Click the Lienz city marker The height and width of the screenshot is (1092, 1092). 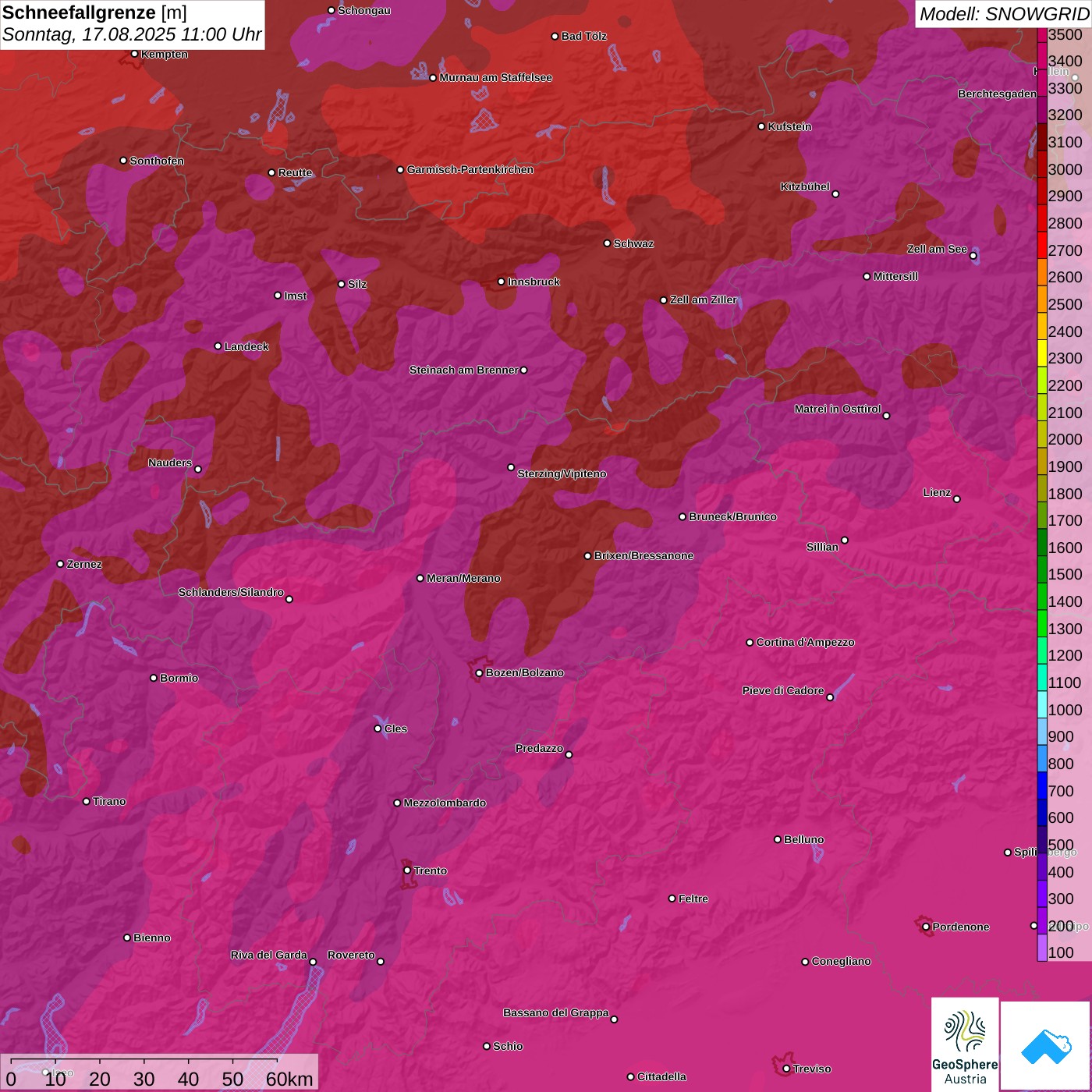(957, 498)
